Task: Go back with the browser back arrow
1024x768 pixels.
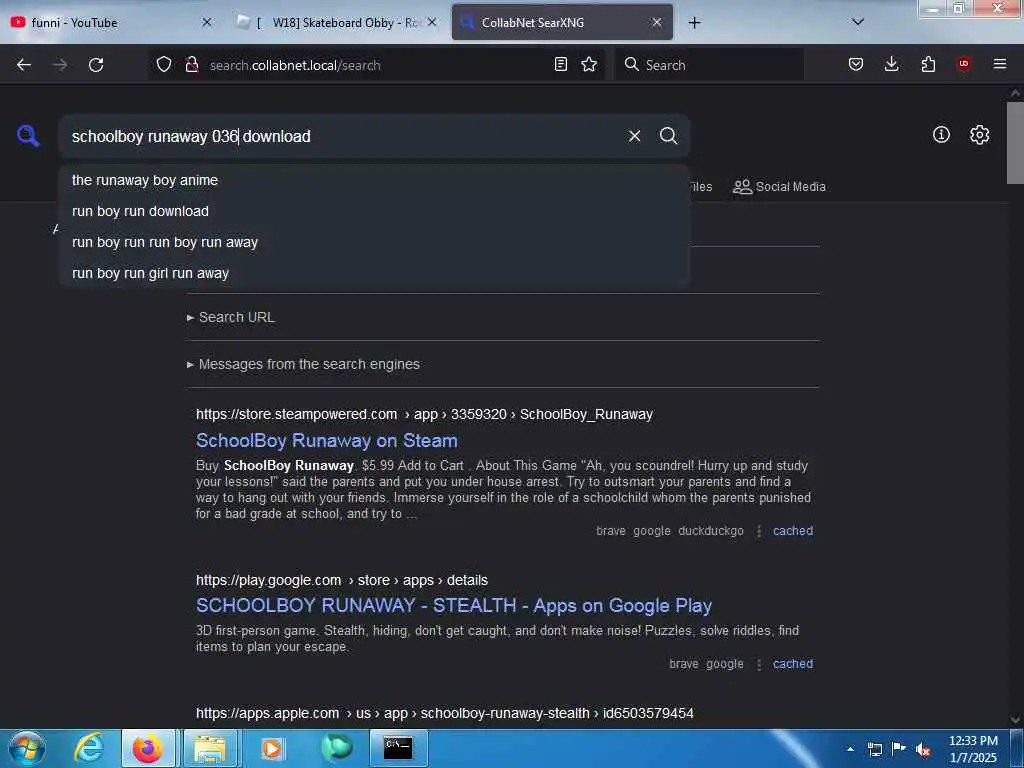Action: [24, 65]
